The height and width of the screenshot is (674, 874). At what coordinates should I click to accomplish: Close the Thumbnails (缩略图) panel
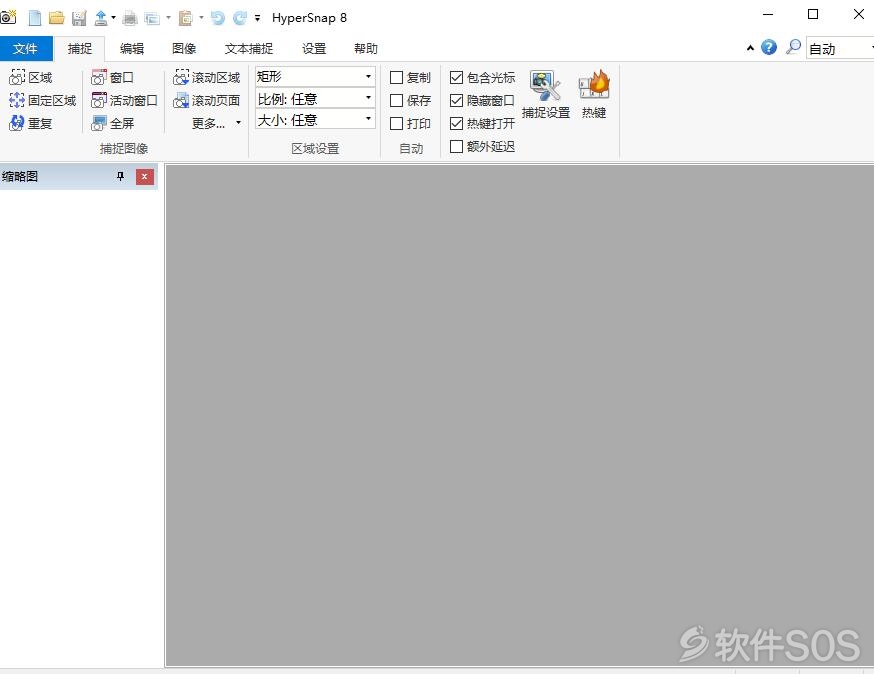tap(144, 177)
